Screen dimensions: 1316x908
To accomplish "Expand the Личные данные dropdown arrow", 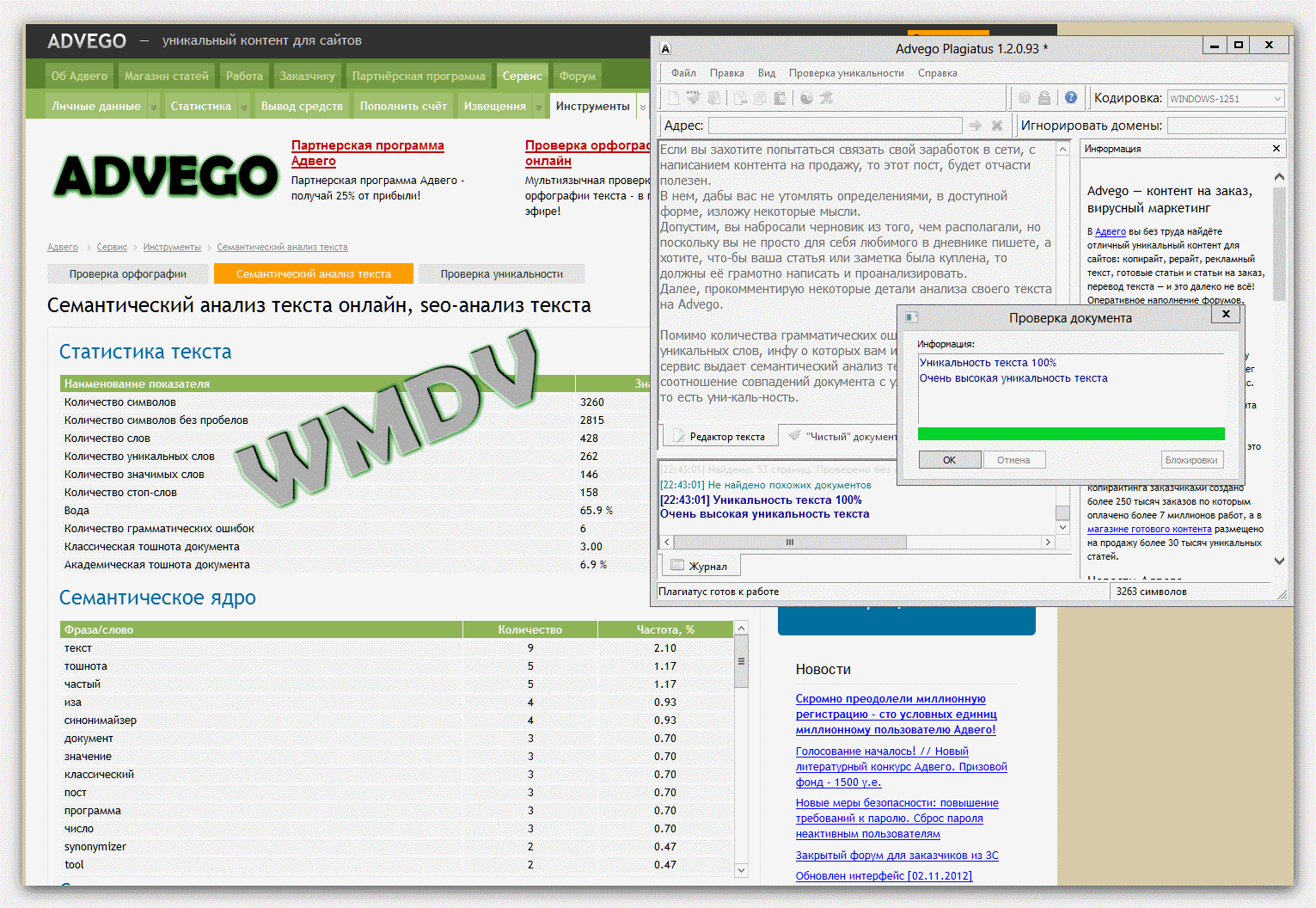I will (x=154, y=107).
